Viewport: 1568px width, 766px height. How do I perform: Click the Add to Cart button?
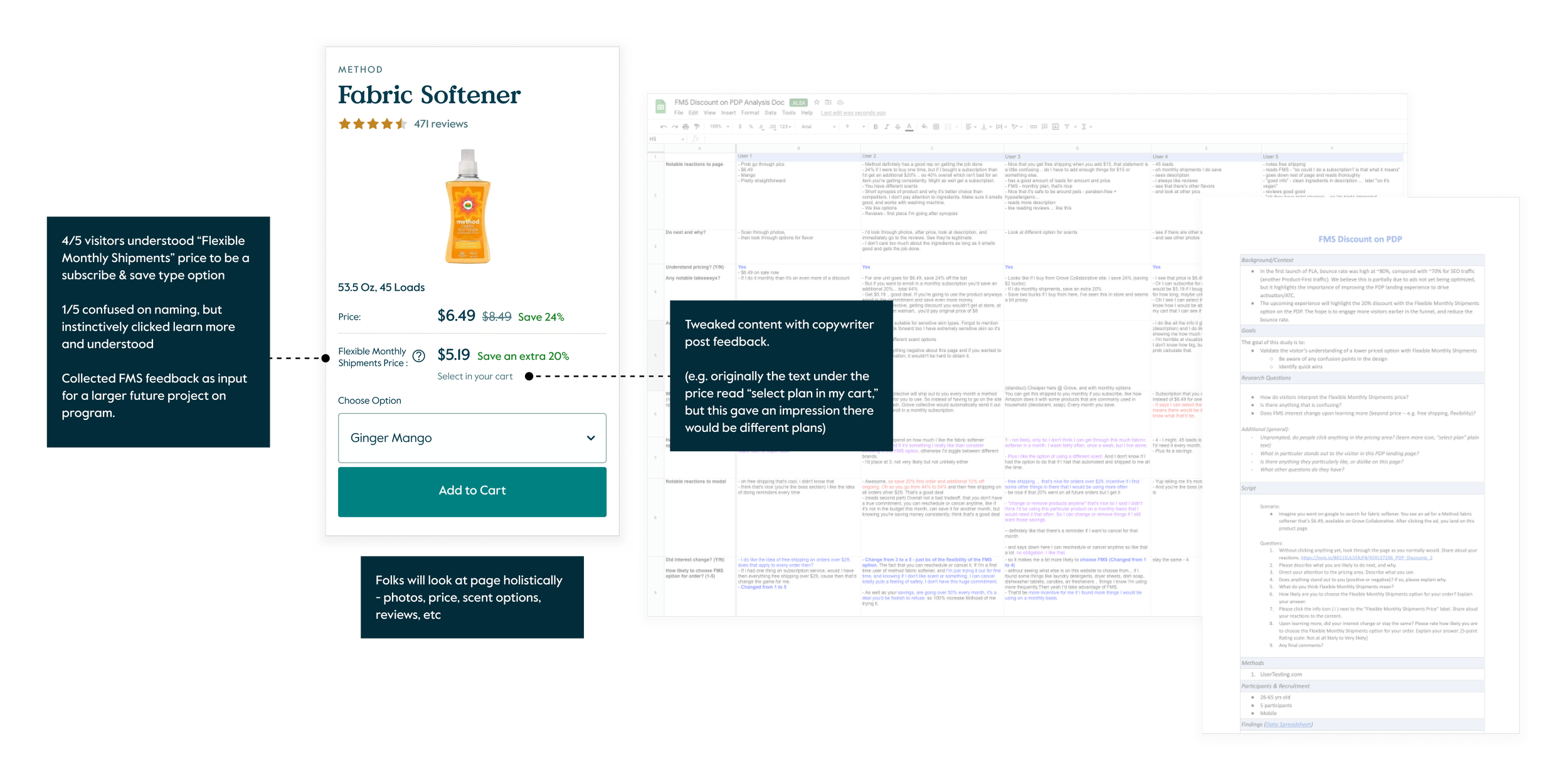point(472,491)
